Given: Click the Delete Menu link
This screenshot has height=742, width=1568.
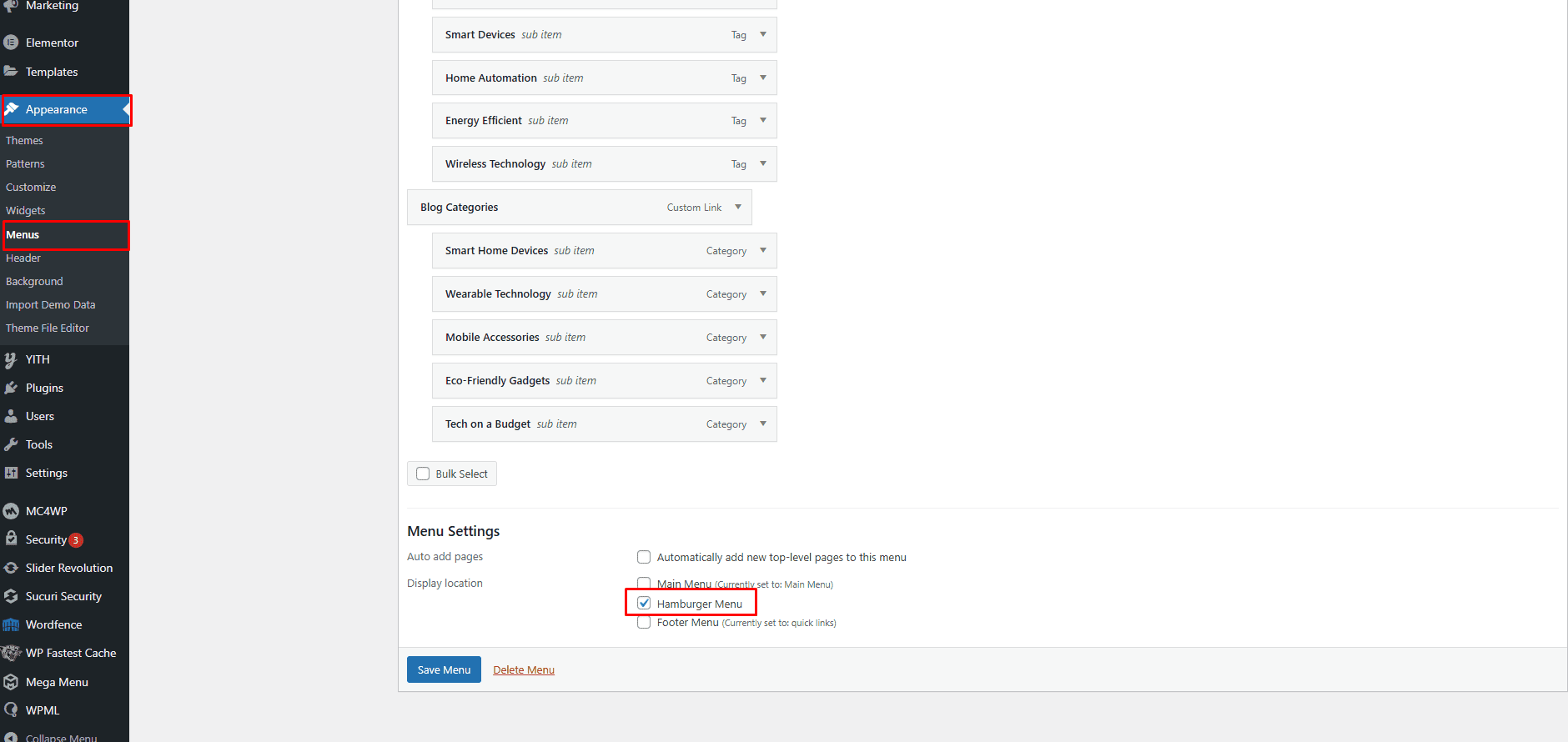Looking at the screenshot, I should [524, 669].
